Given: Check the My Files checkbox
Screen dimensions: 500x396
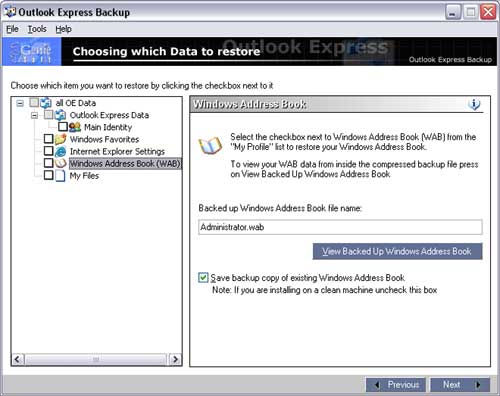Looking at the screenshot, I should tap(49, 175).
